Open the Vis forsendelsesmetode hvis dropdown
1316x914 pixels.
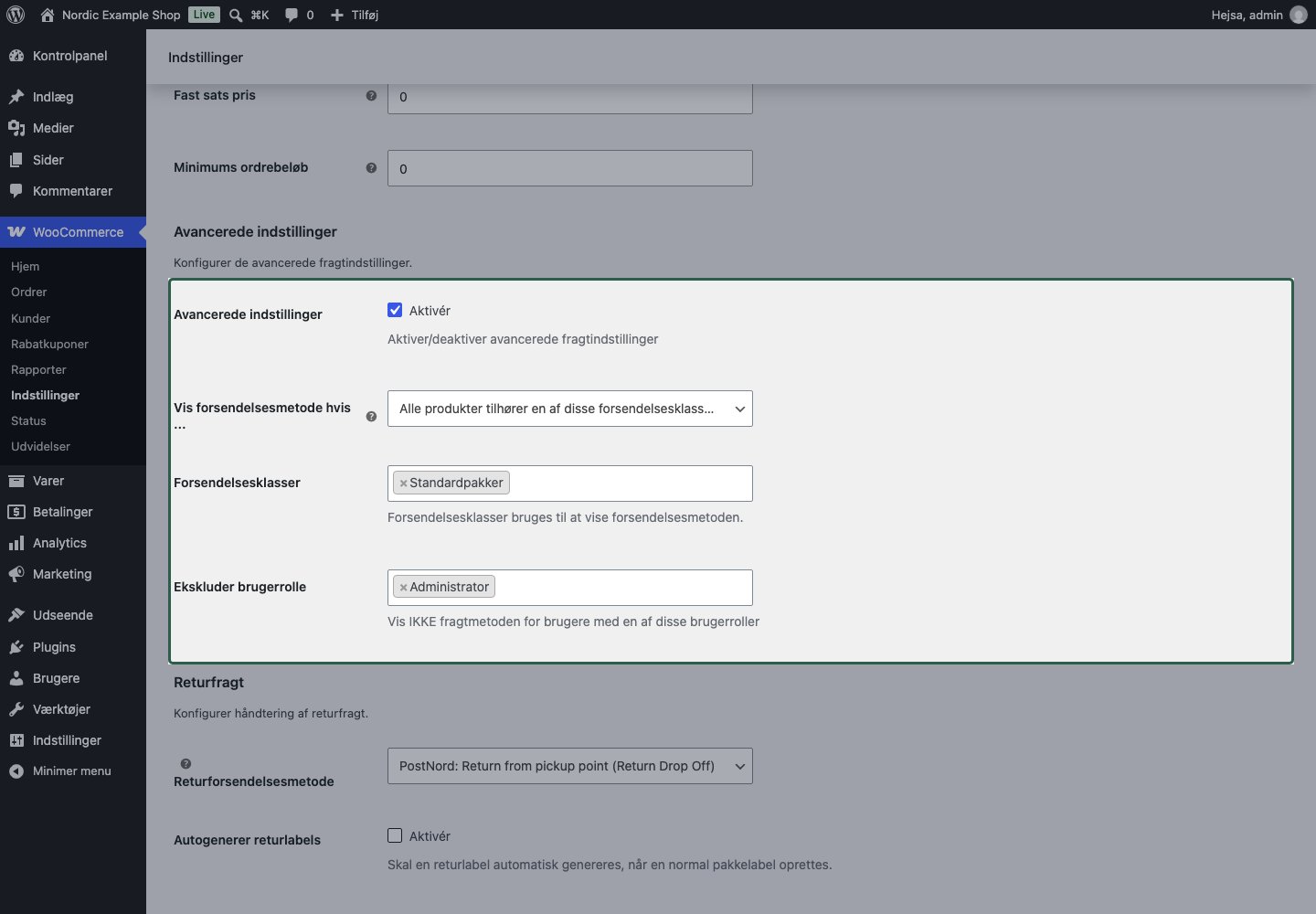[570, 409]
